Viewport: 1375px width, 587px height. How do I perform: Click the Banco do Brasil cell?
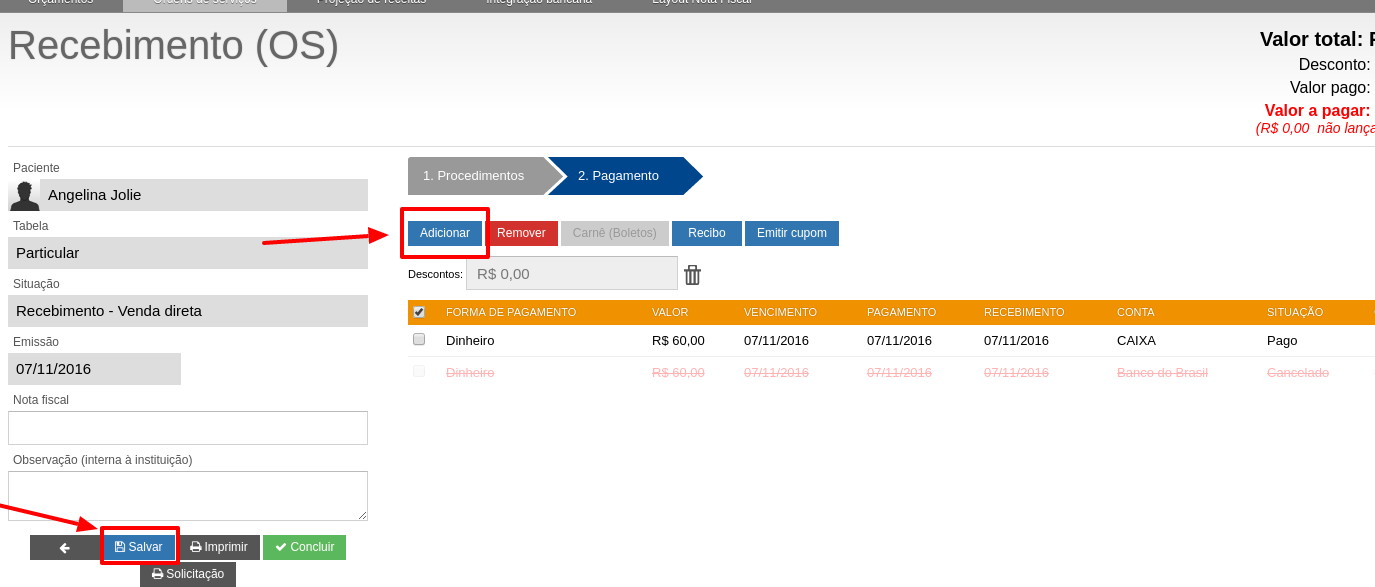[1162, 372]
